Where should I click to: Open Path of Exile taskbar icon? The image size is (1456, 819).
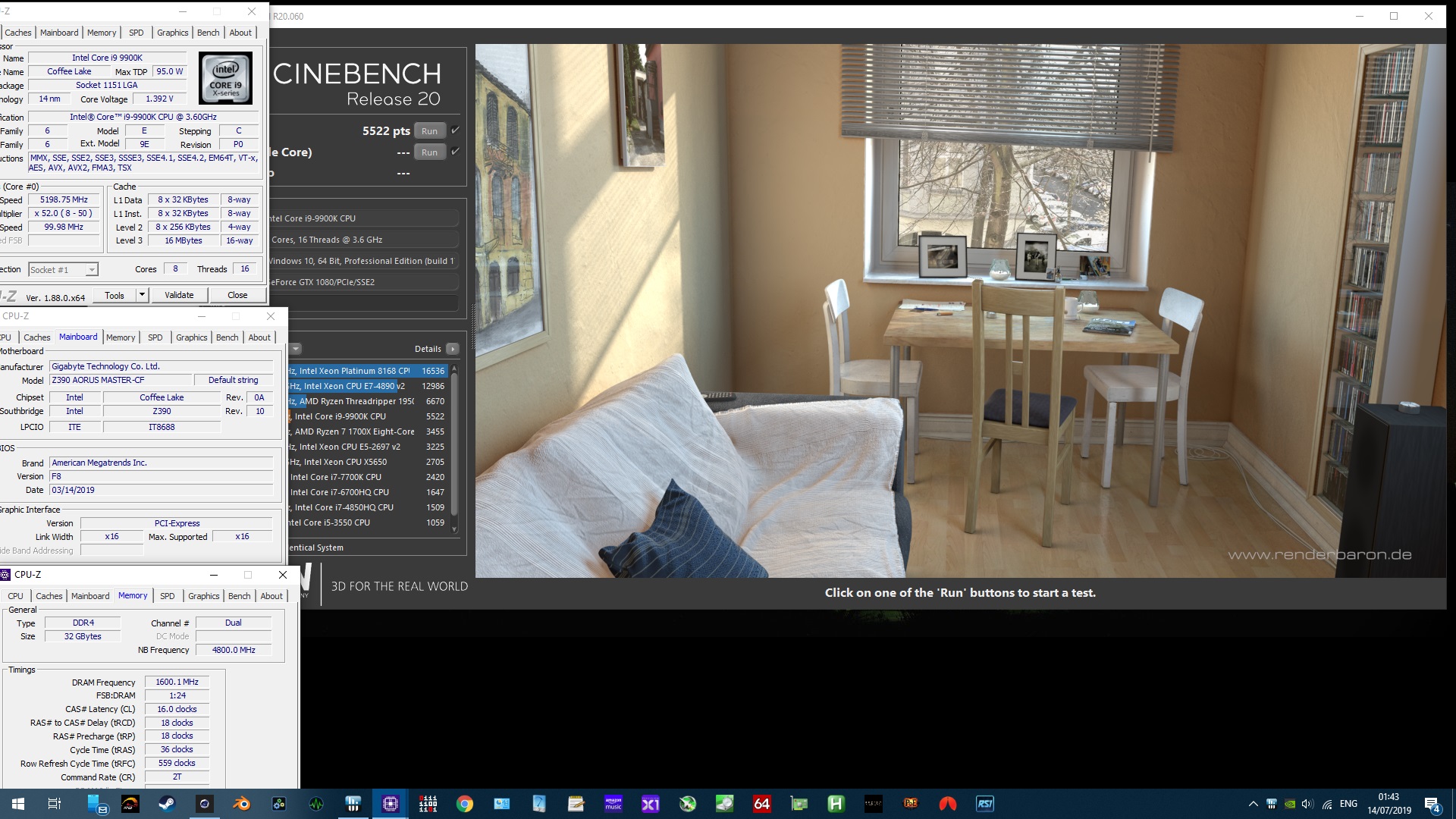[910, 804]
